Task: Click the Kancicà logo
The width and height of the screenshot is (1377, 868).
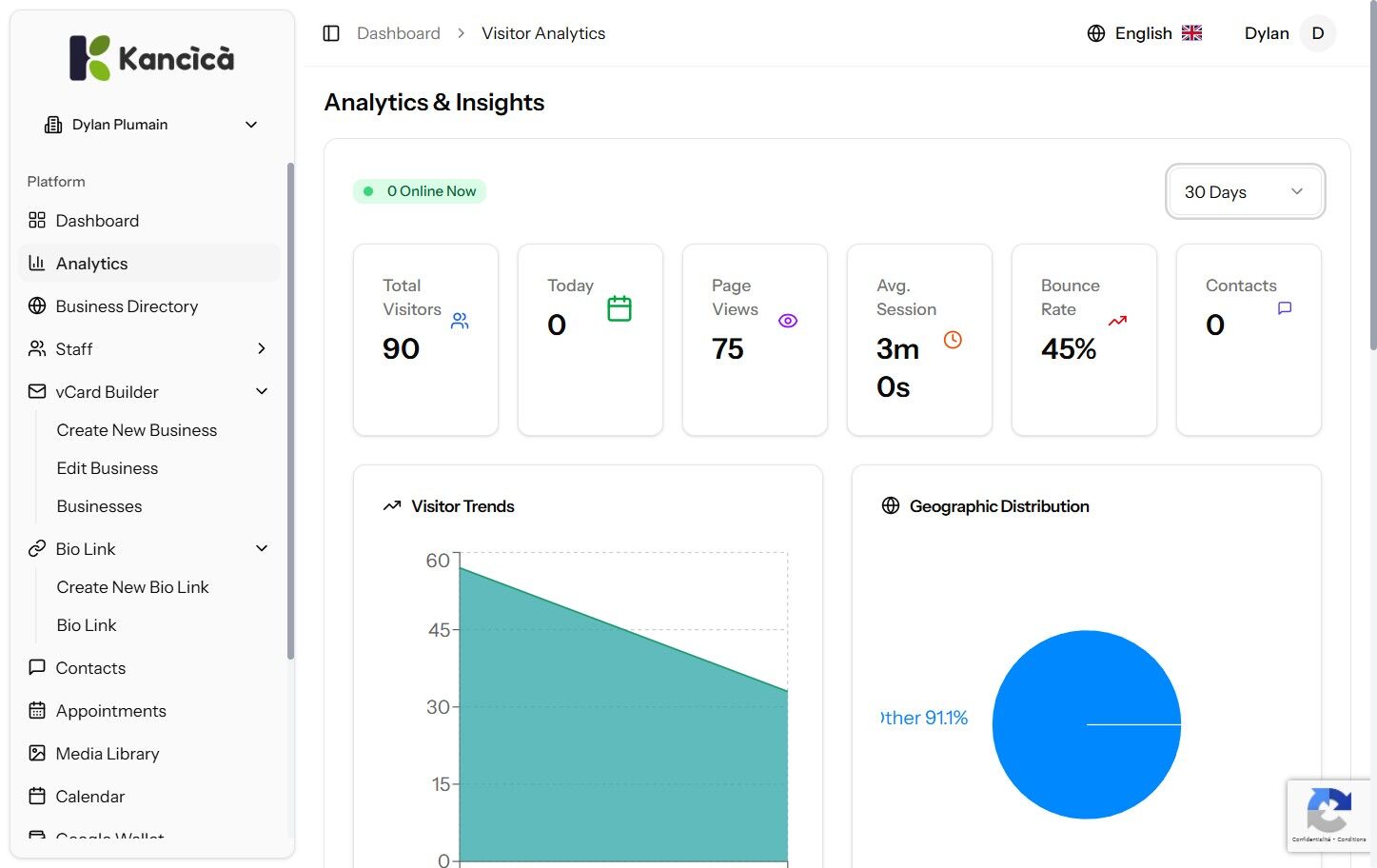Action: 152,58
